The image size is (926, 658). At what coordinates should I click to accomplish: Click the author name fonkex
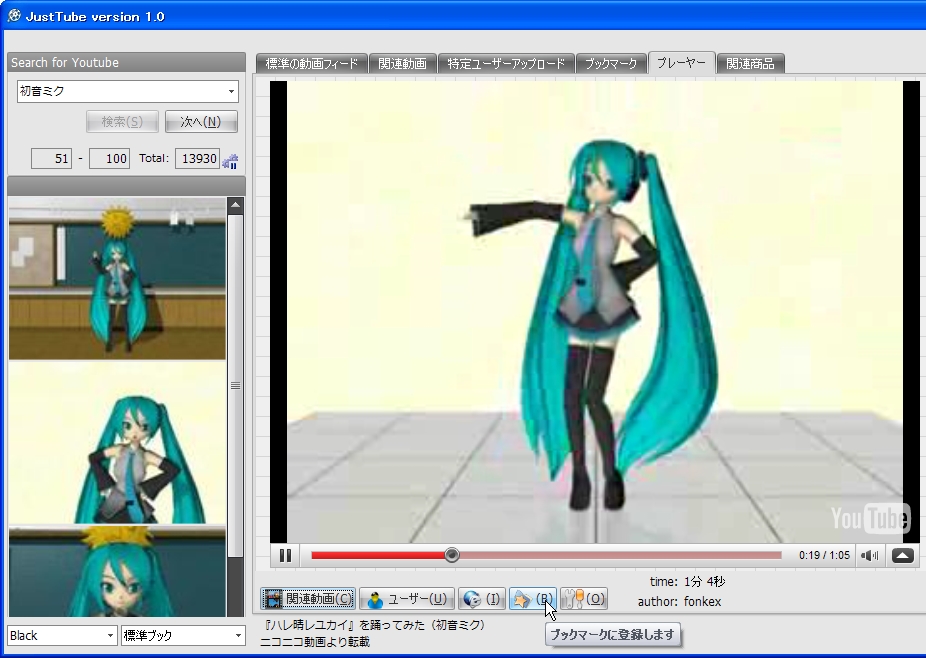[702, 601]
